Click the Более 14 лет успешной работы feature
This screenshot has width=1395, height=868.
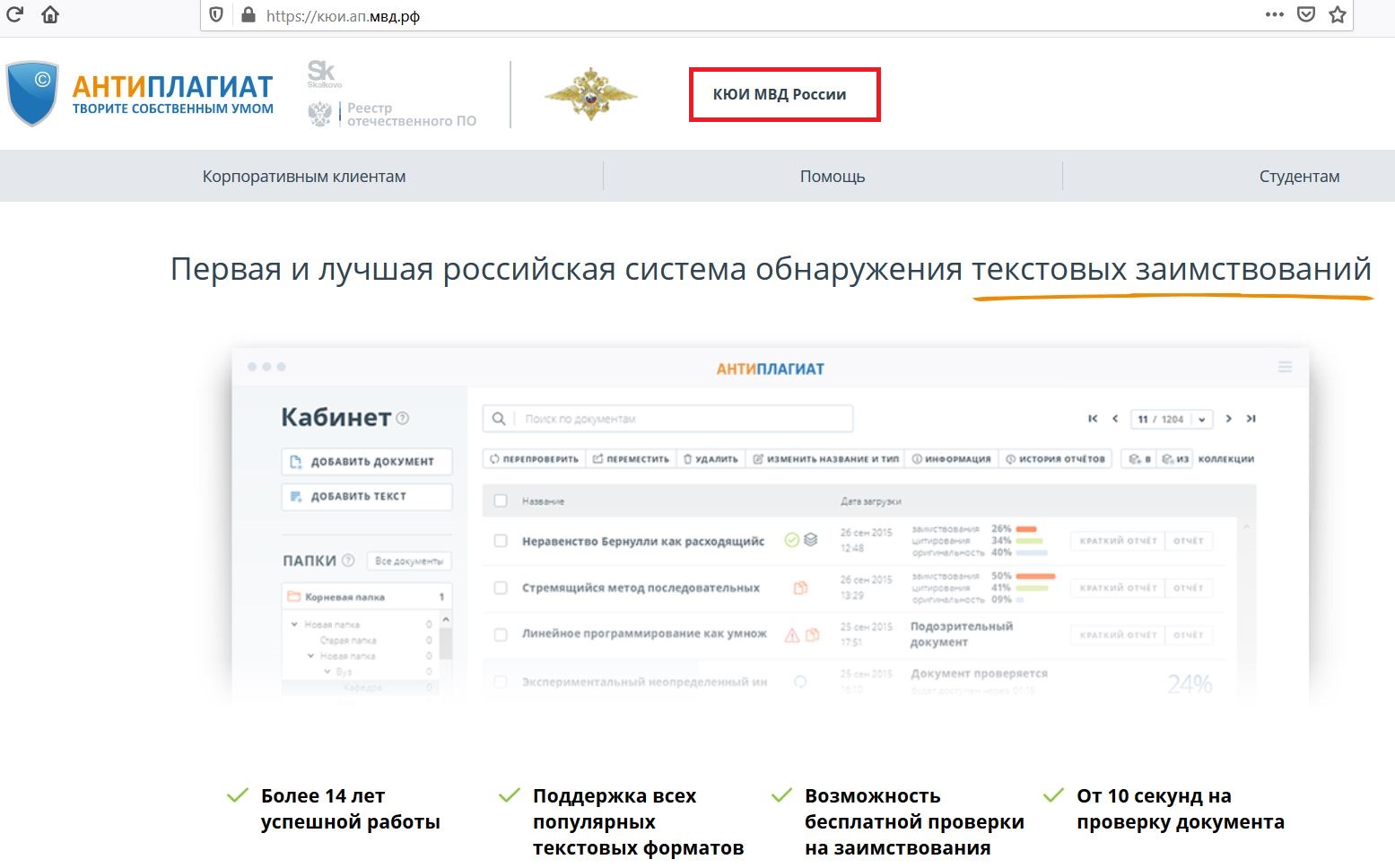click(333, 809)
